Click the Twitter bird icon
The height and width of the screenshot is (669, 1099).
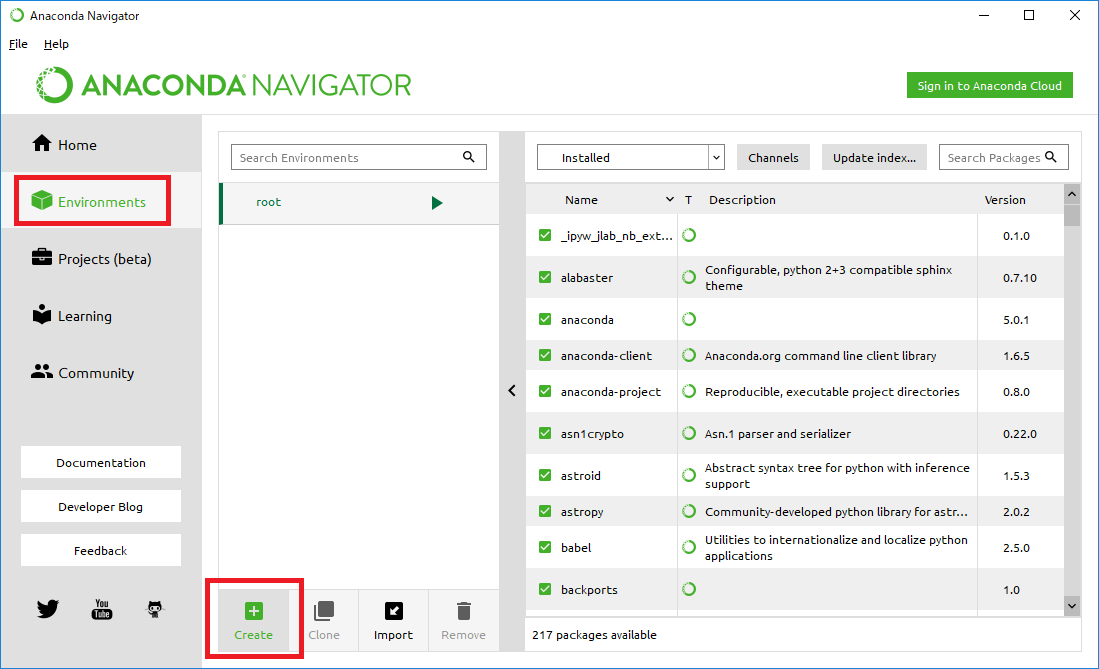48,608
